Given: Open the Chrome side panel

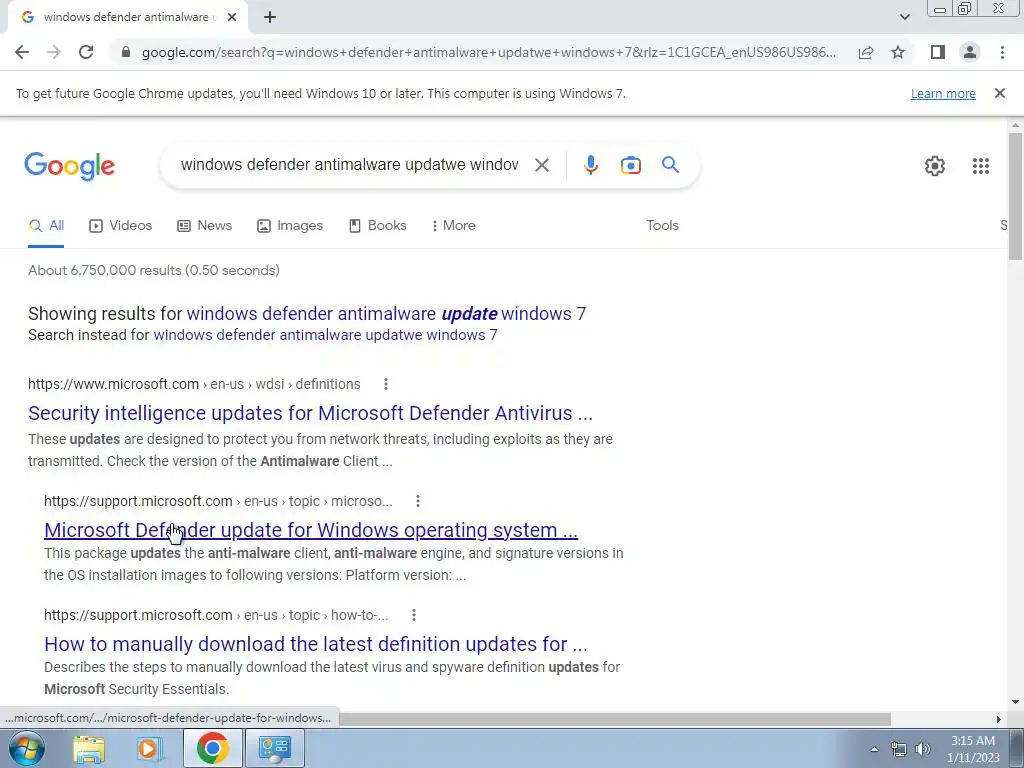Looking at the screenshot, I should pyautogui.click(x=938, y=52).
